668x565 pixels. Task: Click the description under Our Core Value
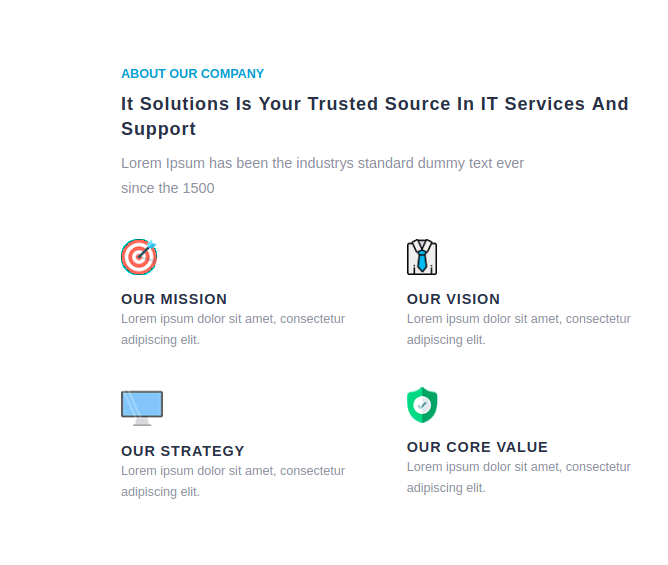point(518,477)
